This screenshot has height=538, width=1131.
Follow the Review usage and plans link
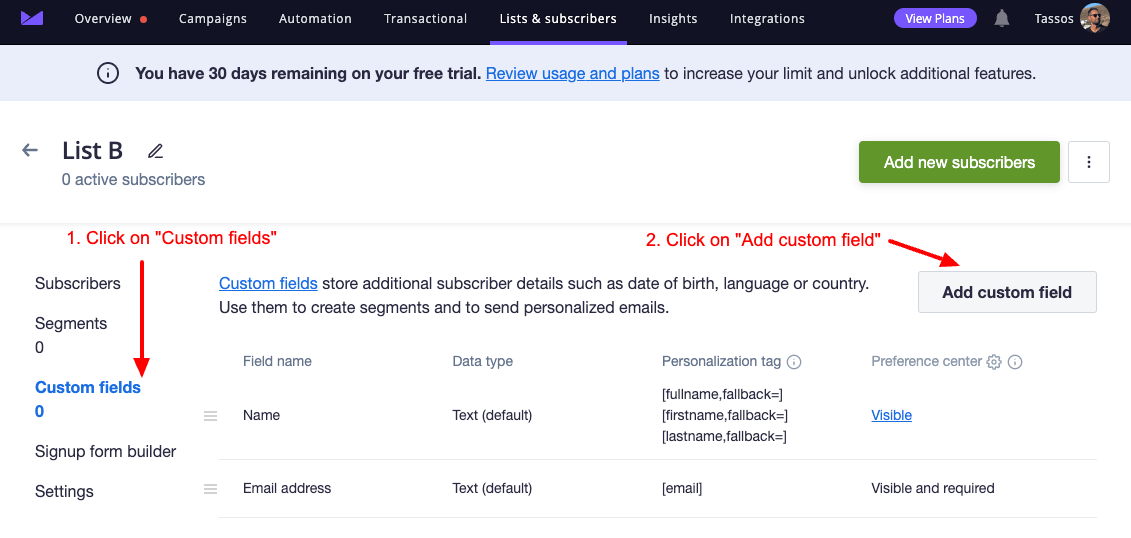(x=573, y=73)
